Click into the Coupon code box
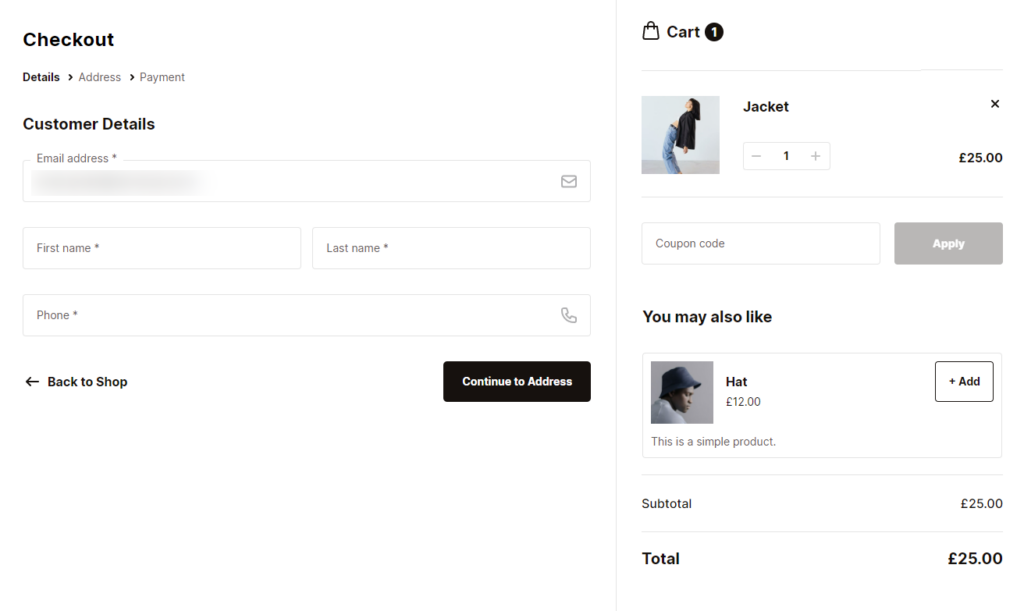 pyautogui.click(x=760, y=244)
